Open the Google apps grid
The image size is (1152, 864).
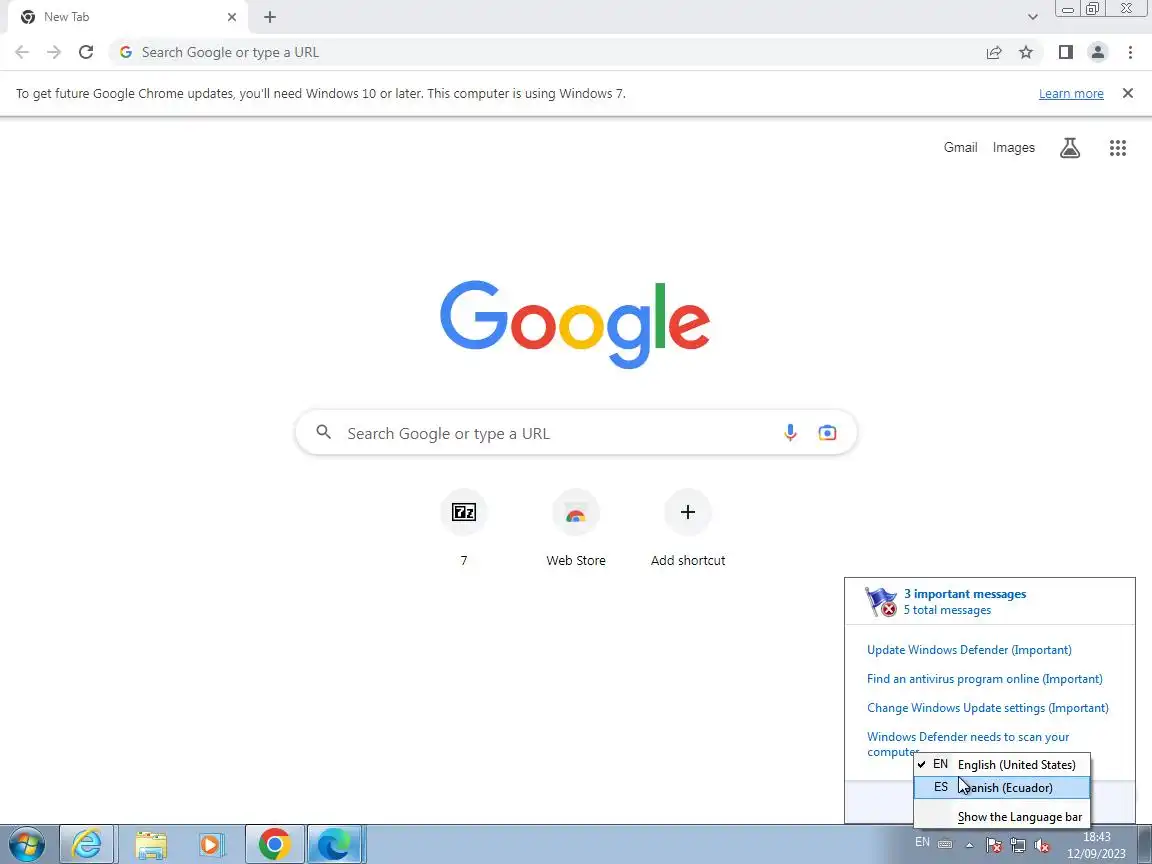tap(1117, 148)
